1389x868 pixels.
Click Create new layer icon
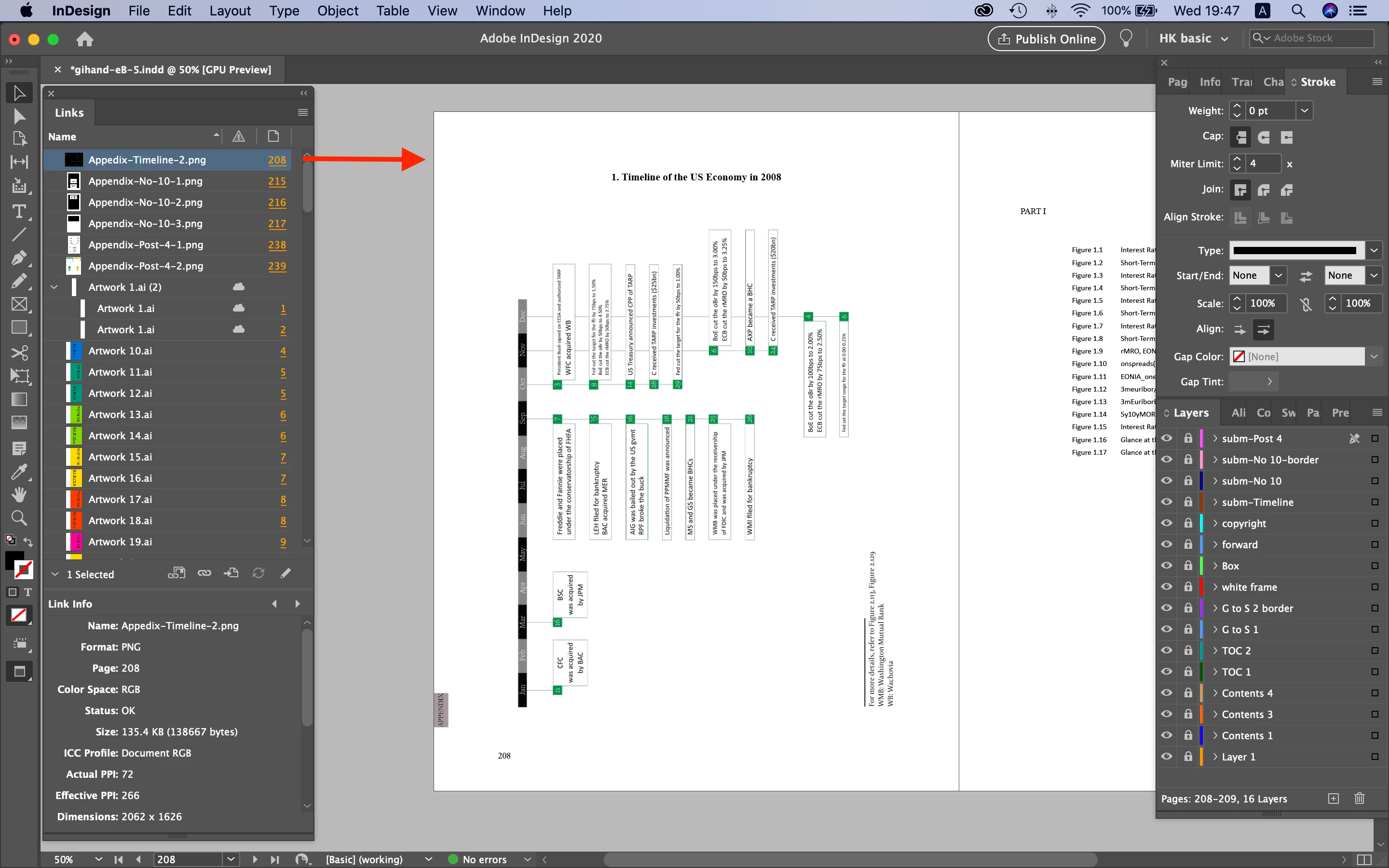pyautogui.click(x=1334, y=799)
